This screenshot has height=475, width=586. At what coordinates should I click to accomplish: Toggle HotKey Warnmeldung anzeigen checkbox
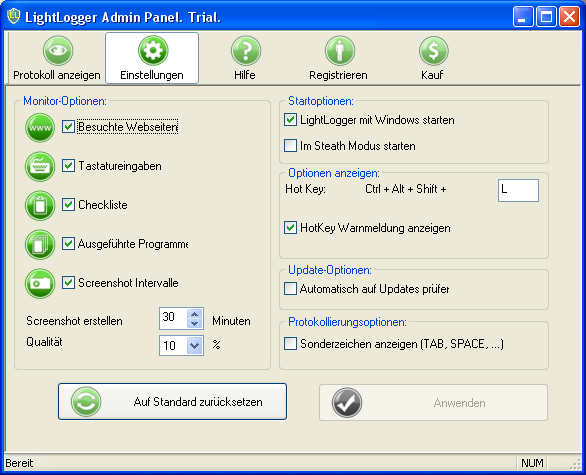click(290, 228)
